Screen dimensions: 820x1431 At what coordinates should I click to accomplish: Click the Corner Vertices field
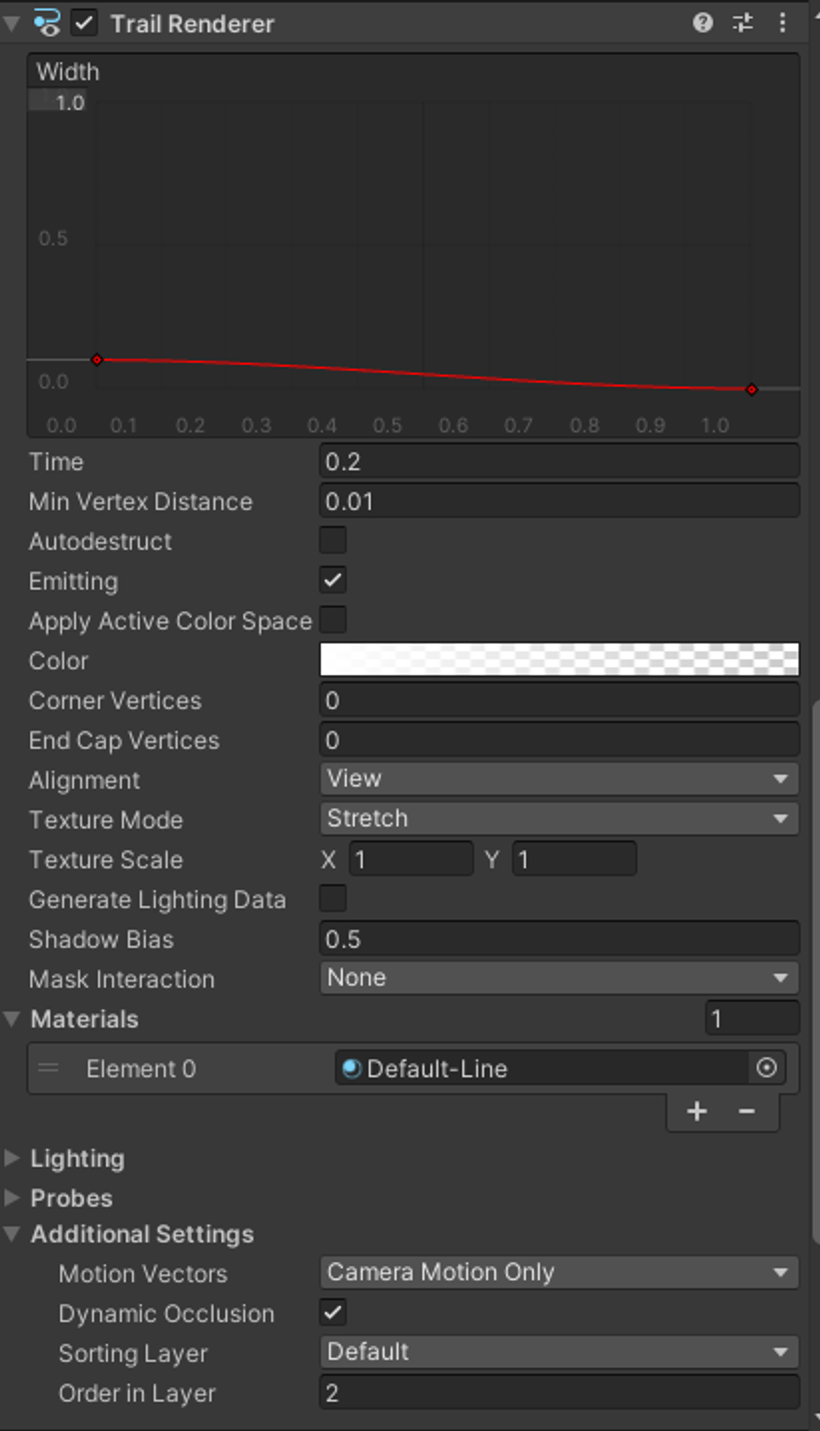559,700
